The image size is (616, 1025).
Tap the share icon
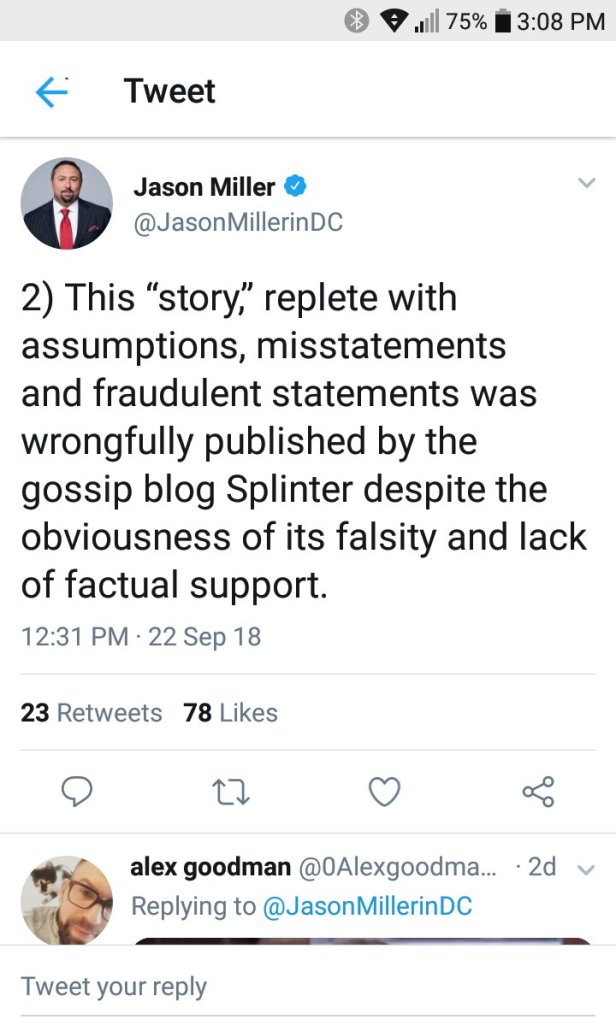click(x=538, y=792)
